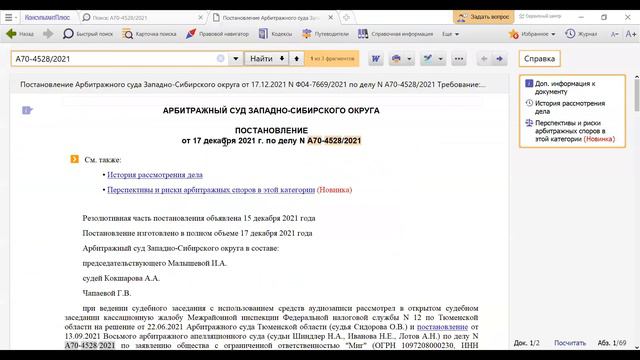
Task: Go to previous document arrow
Action: click(484, 59)
